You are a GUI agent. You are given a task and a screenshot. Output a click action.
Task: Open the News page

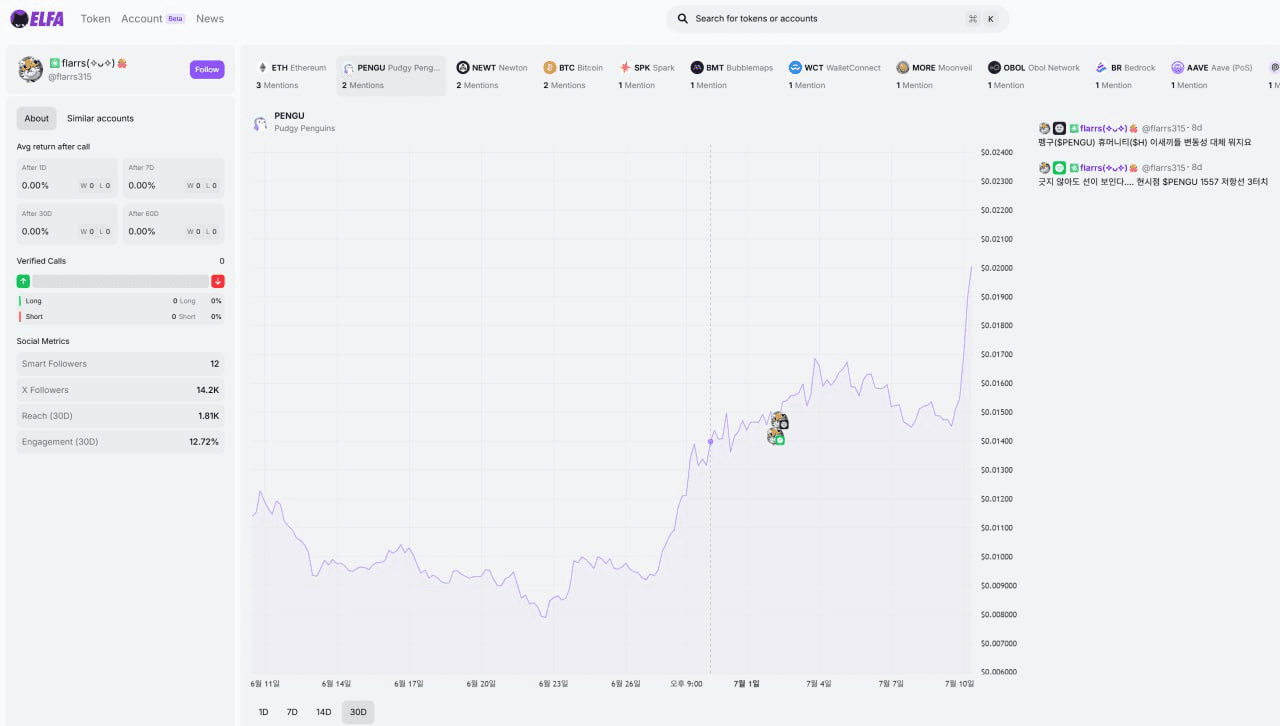pos(210,19)
